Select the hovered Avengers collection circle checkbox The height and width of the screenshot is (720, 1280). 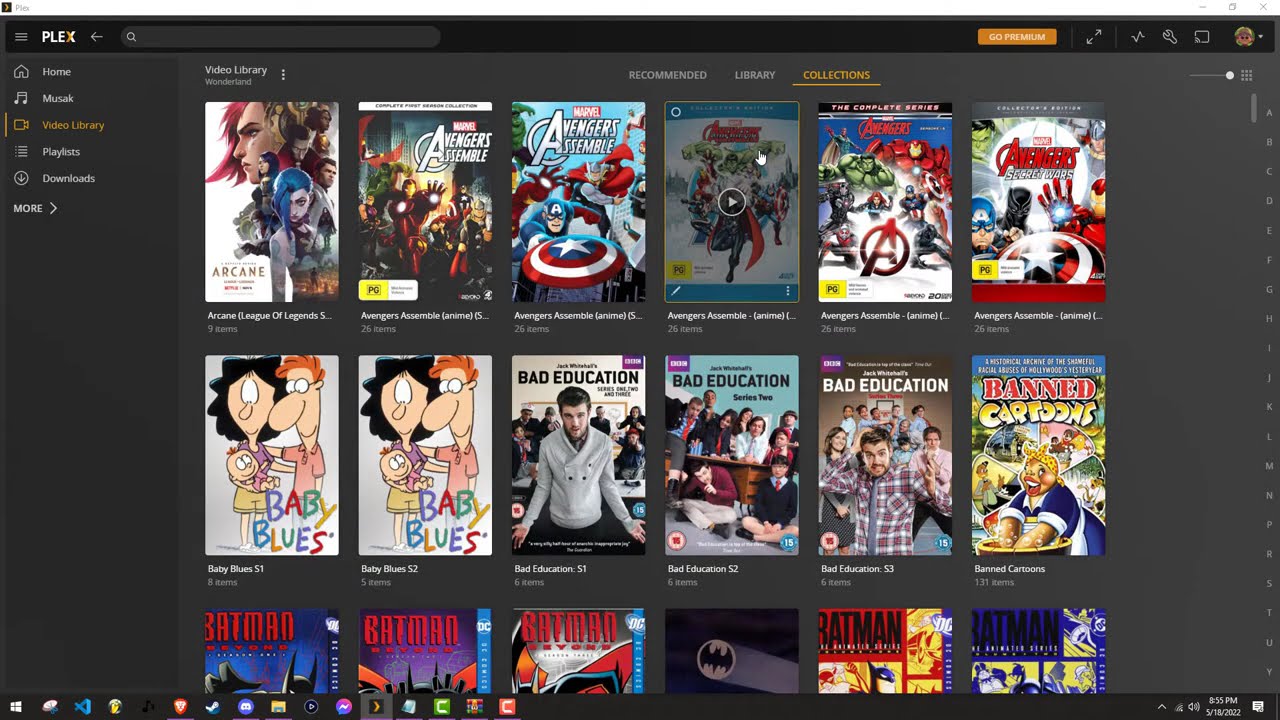point(676,112)
